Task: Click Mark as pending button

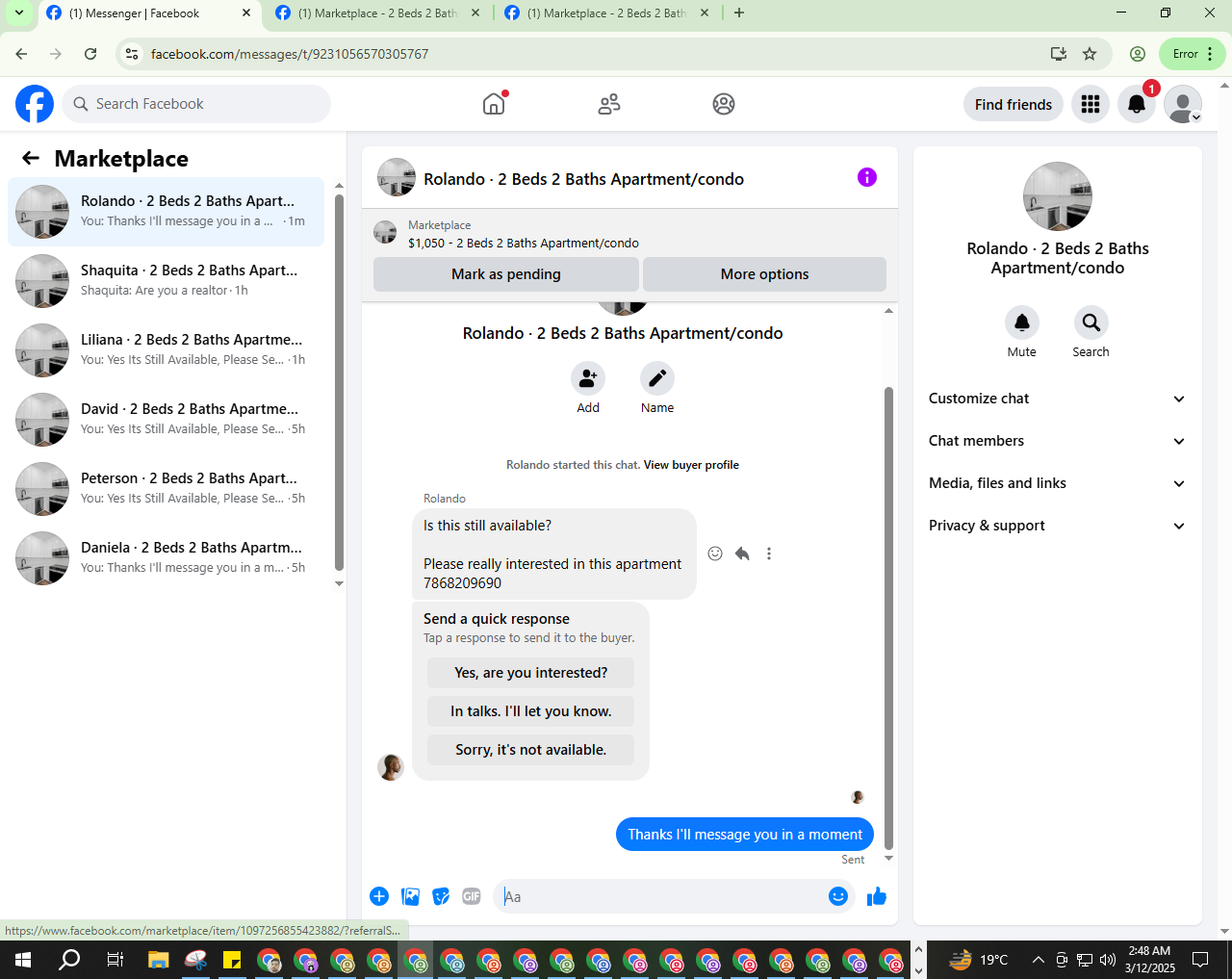Action: [x=506, y=274]
